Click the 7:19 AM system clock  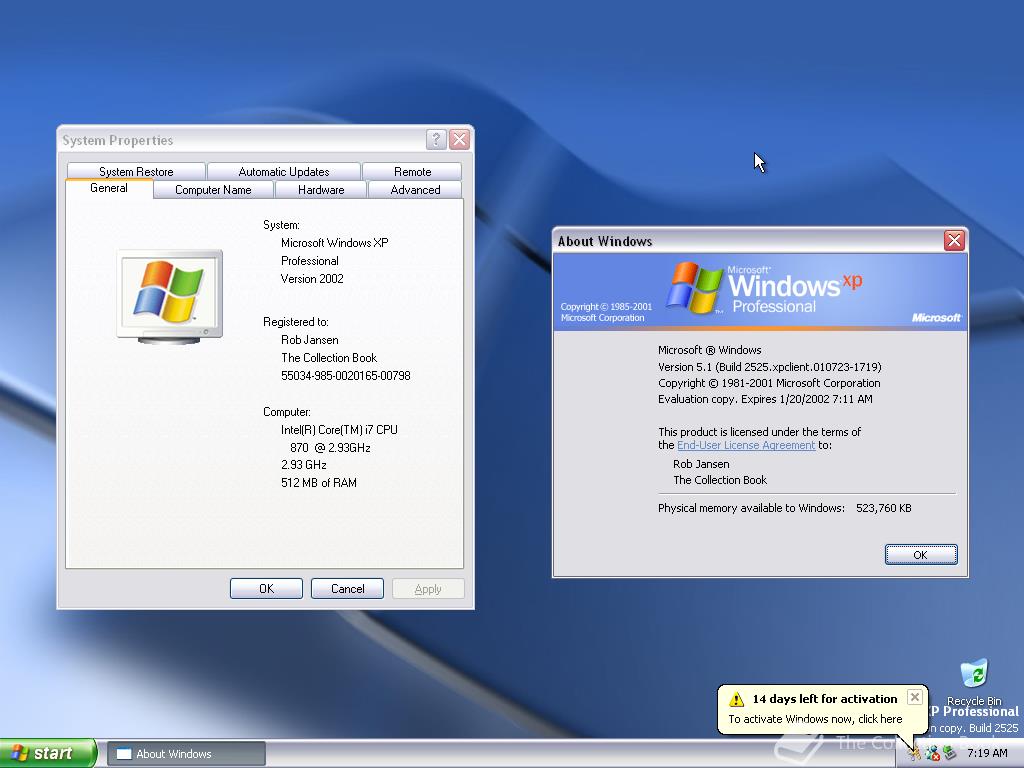pyautogui.click(x=987, y=753)
